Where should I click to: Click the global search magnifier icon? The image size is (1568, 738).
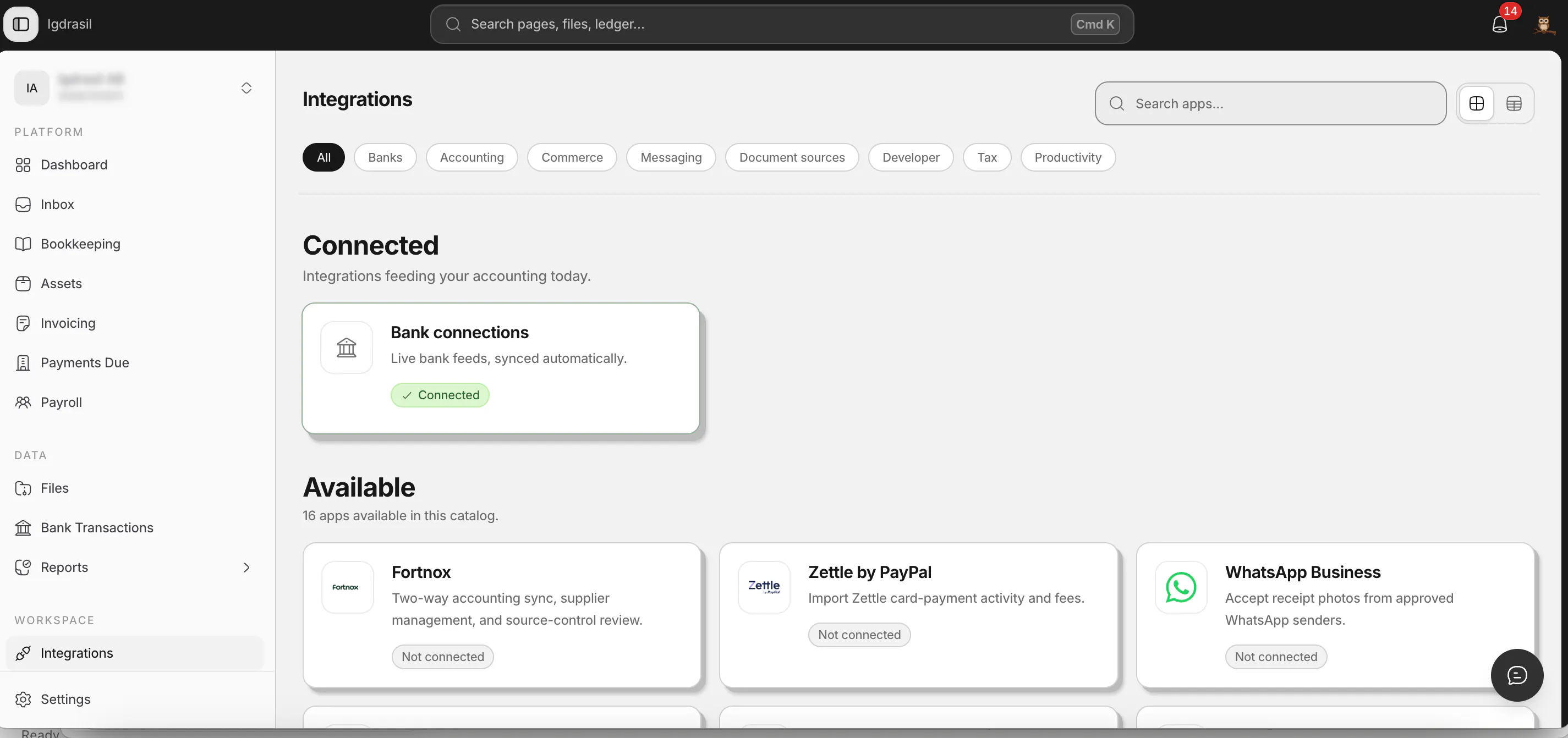(453, 24)
